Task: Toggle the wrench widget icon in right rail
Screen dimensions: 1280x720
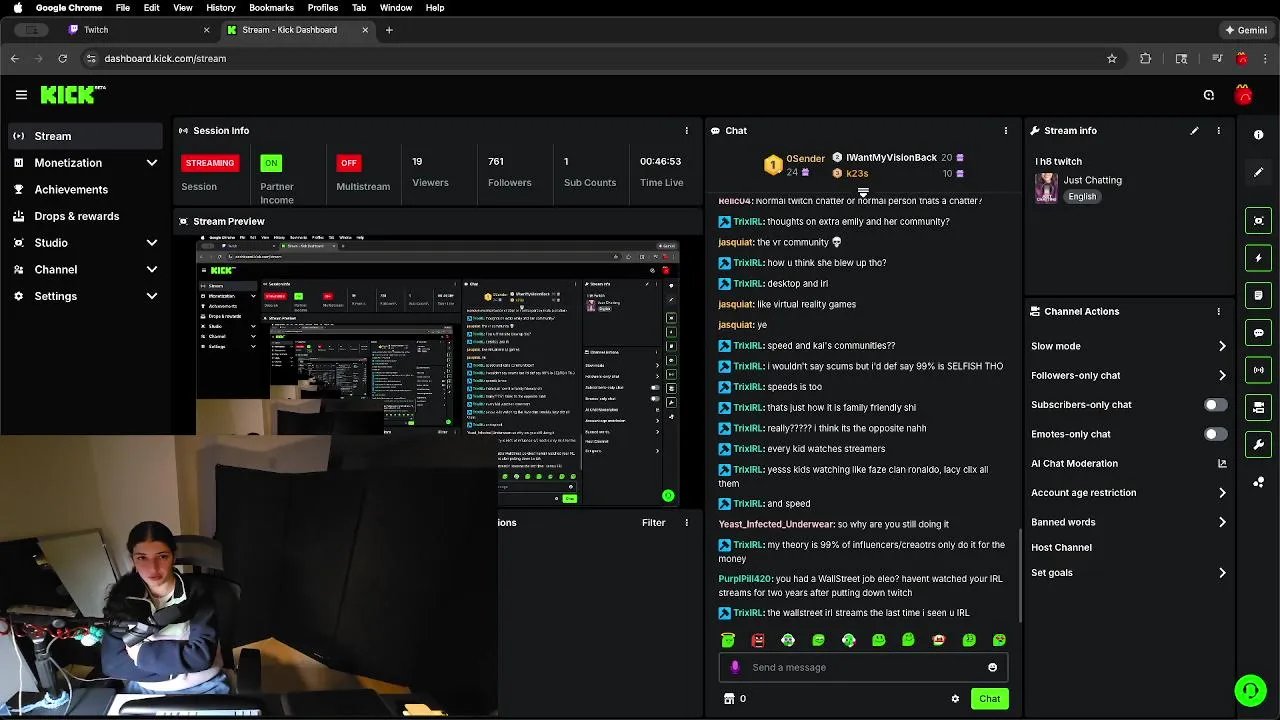Action: click(x=1258, y=444)
